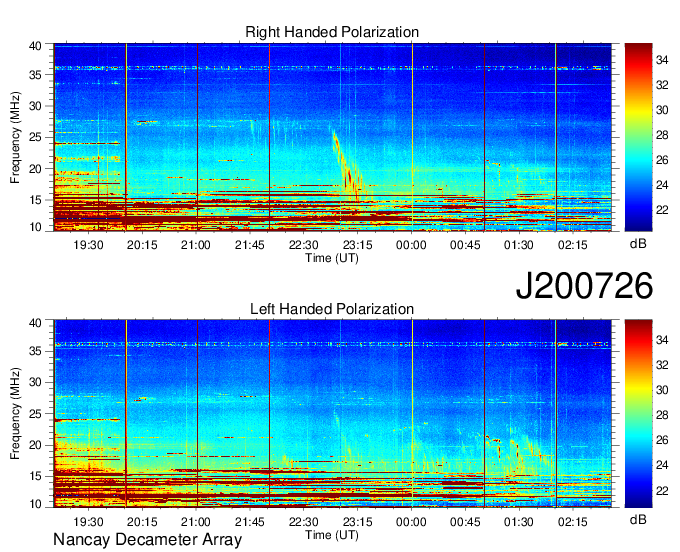This screenshot has height=552, width=680.
Task: Click 22 dB label on Right Handed colorbar
Action: pos(662,210)
